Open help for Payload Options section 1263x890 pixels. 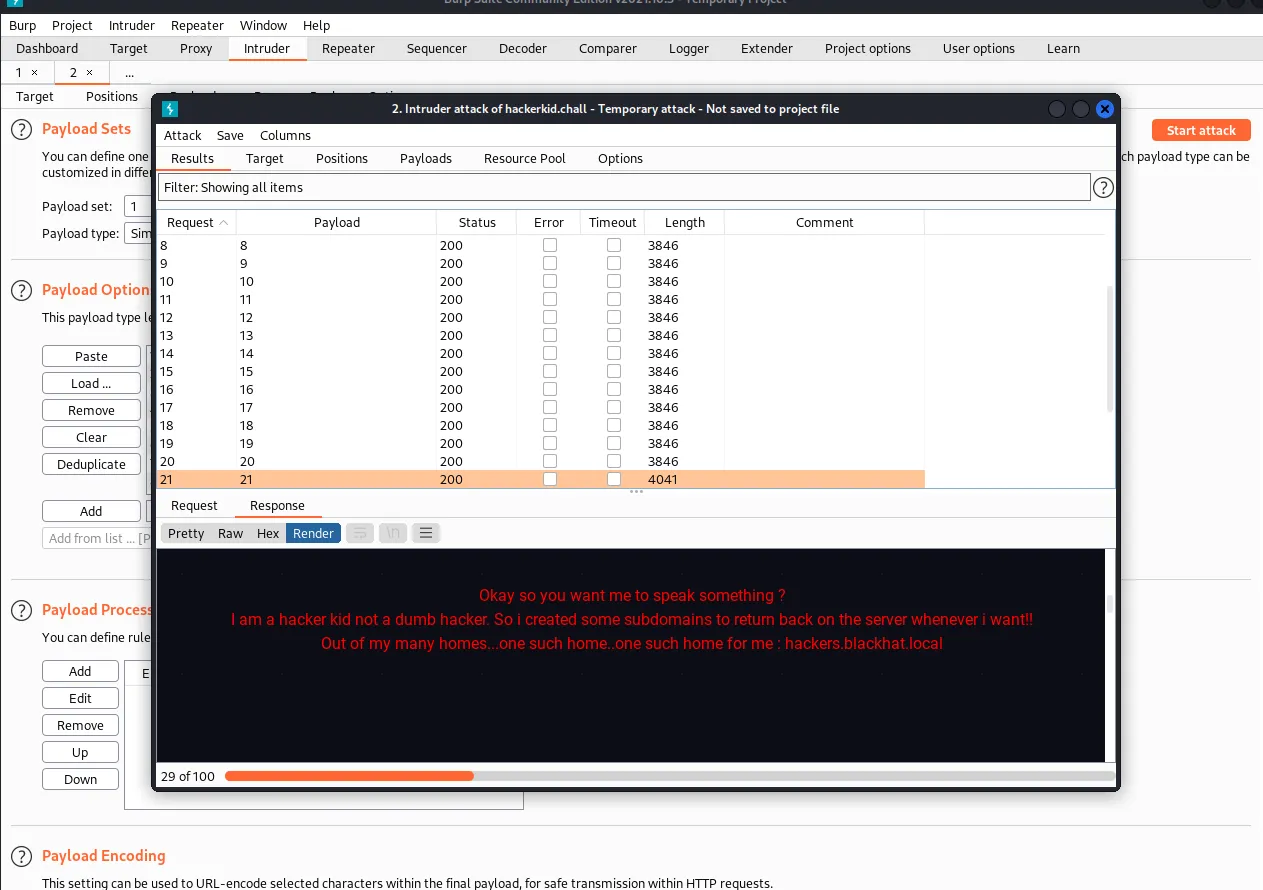[x=20, y=290]
